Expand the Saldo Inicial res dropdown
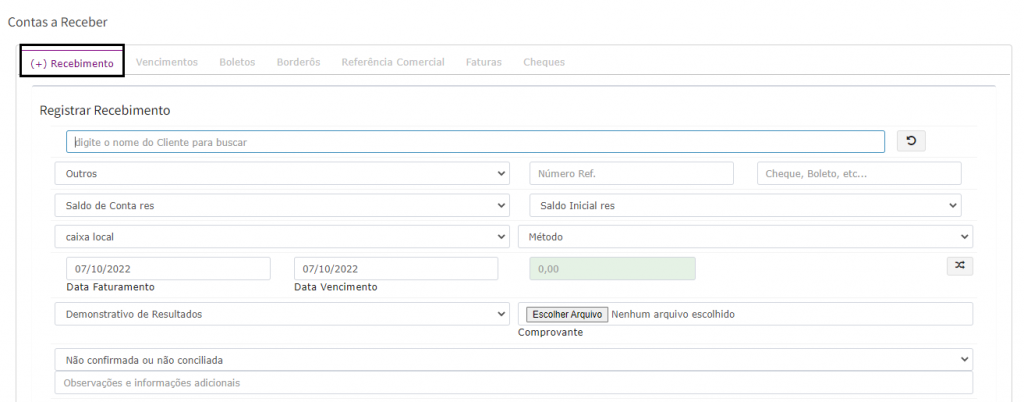 point(745,205)
